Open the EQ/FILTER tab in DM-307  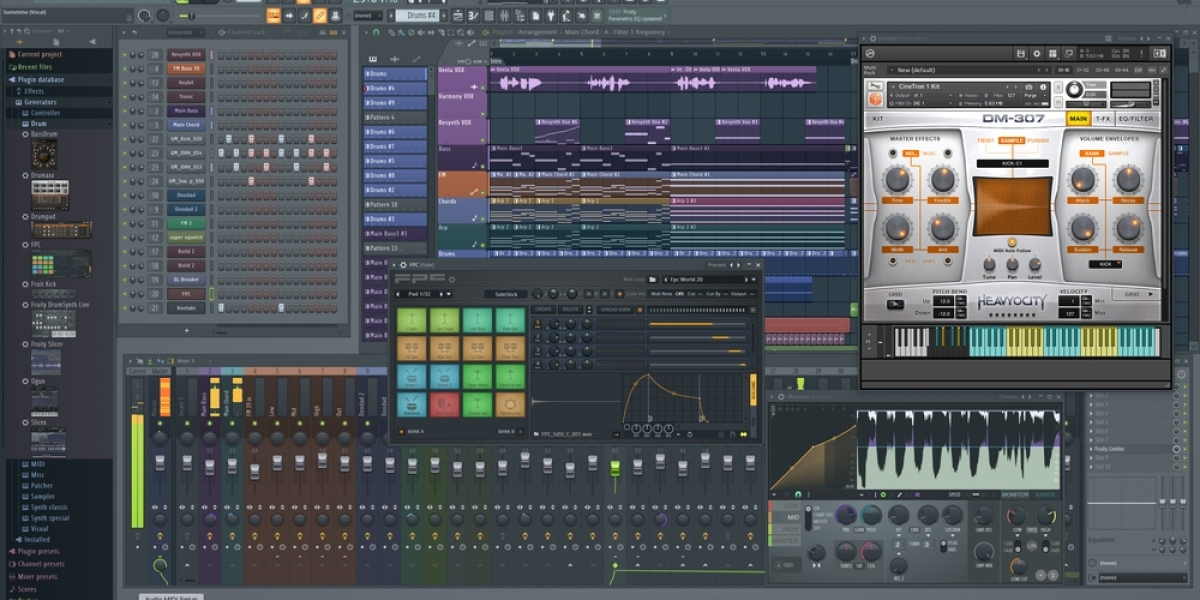1141,118
